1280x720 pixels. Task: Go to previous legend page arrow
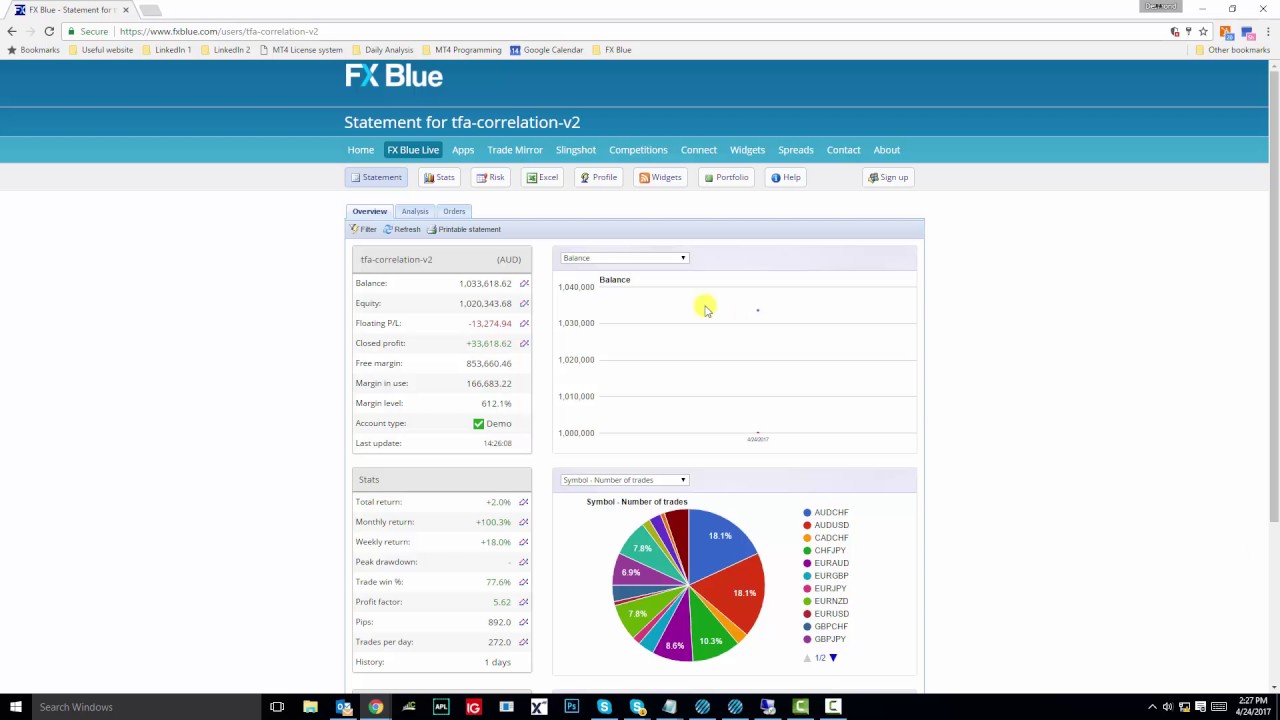[808, 658]
